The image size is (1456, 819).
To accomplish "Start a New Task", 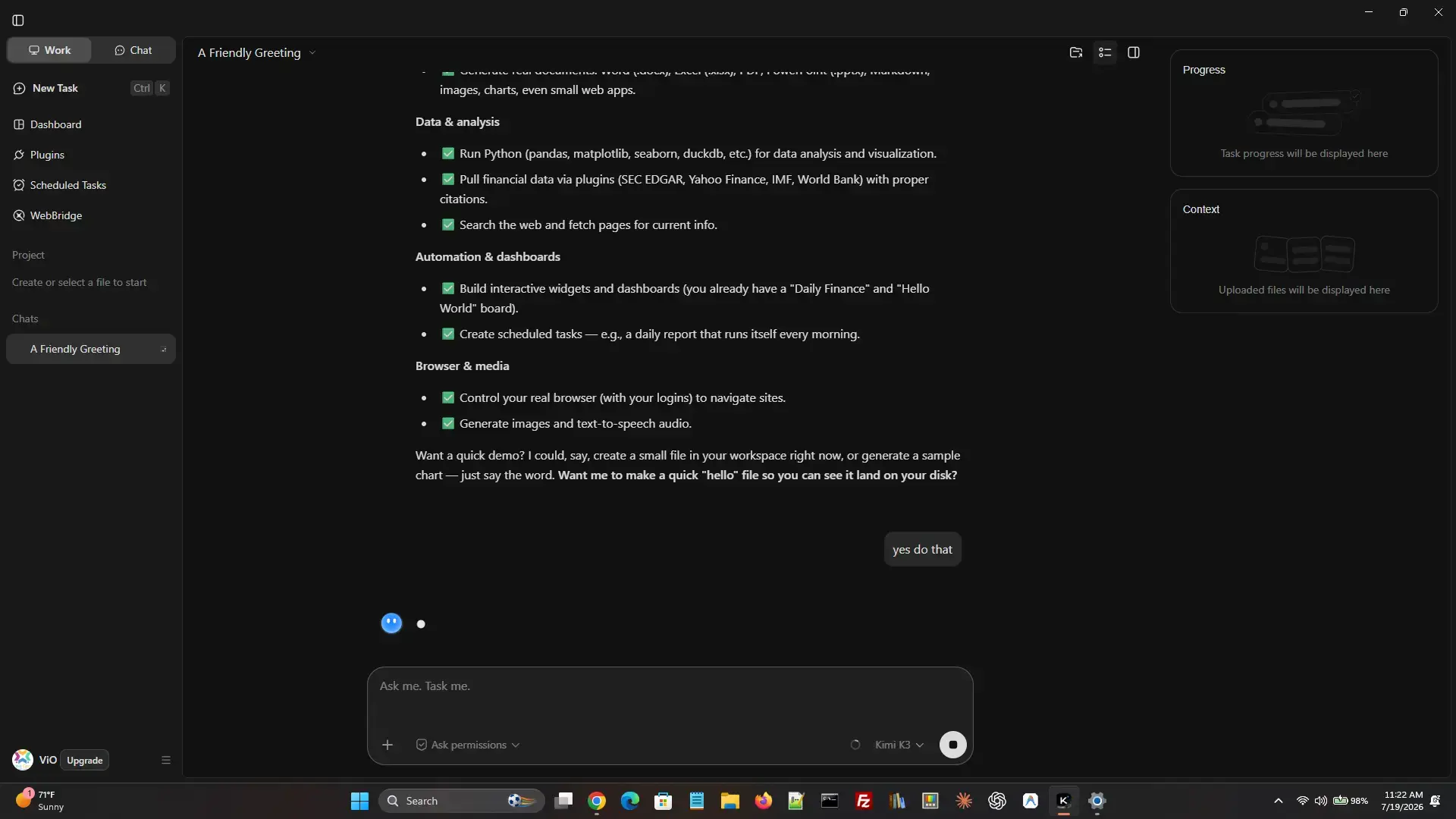I will 91,88.
